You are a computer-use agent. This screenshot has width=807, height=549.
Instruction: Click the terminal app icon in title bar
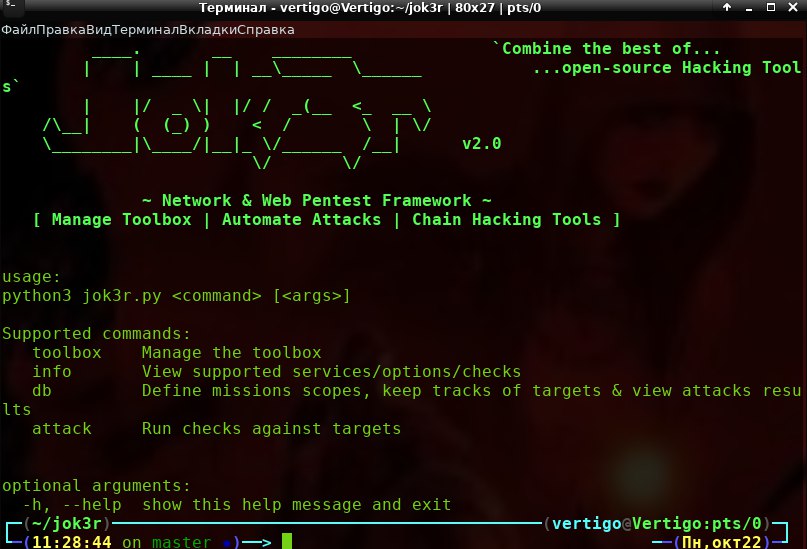click(x=10, y=6)
